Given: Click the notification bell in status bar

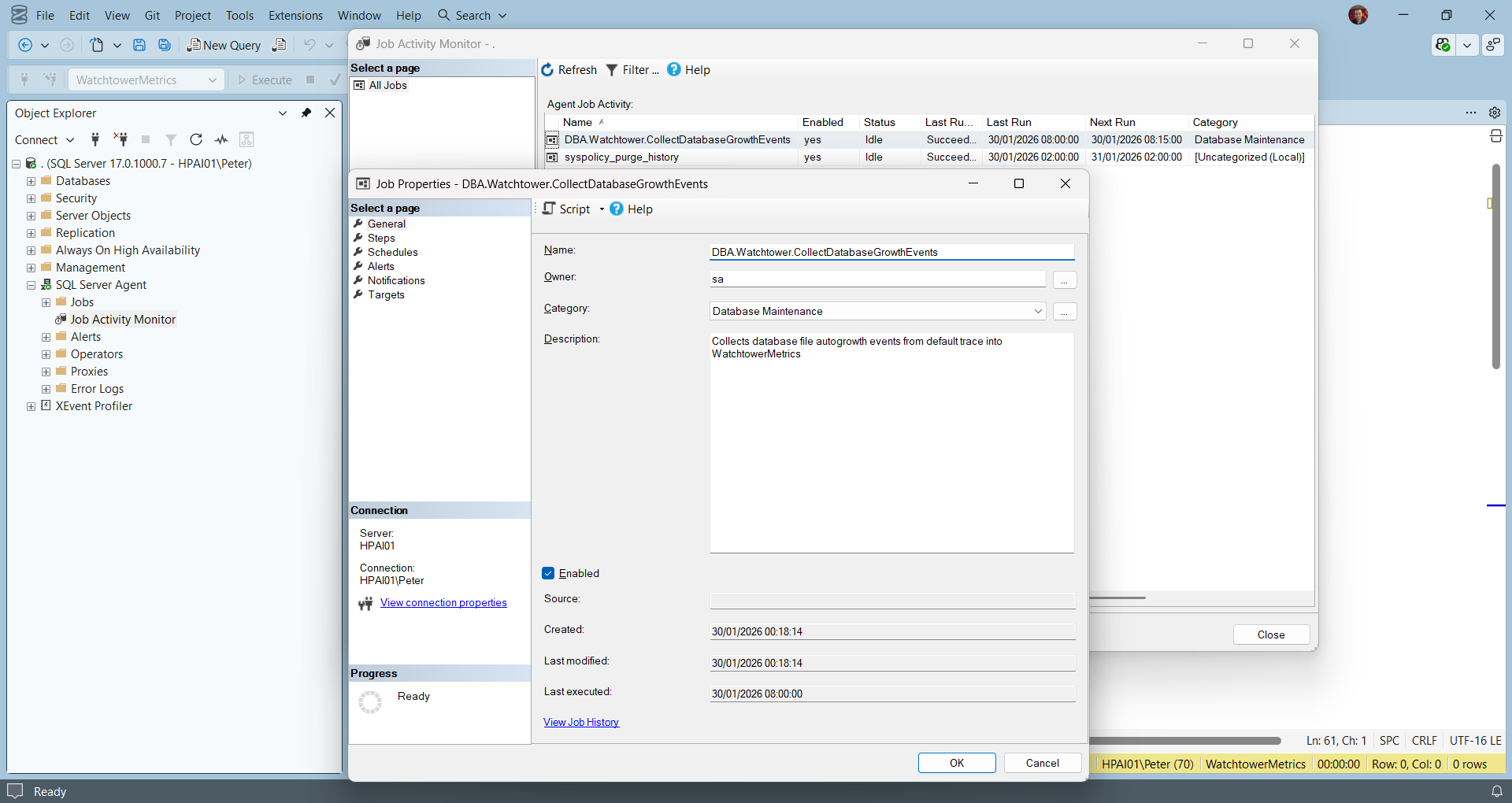Looking at the screenshot, I should 1496,791.
